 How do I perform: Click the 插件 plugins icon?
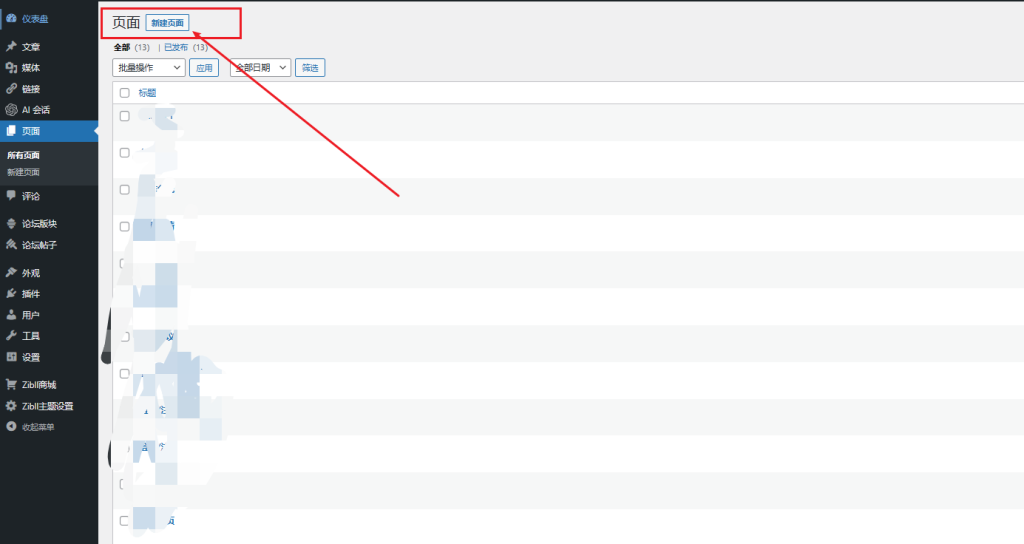(x=11, y=294)
